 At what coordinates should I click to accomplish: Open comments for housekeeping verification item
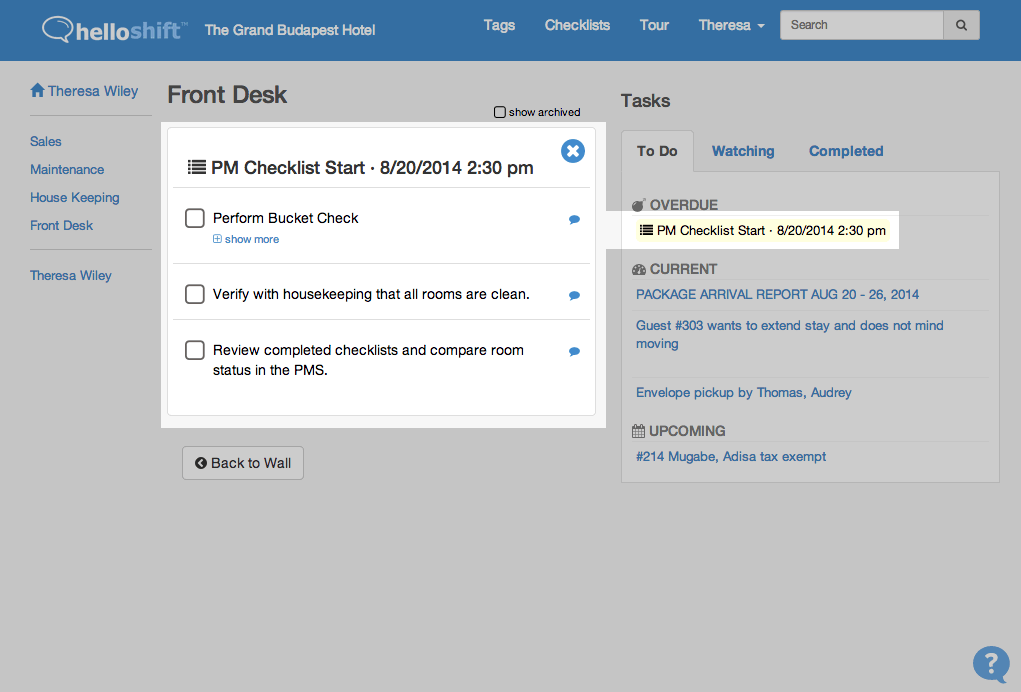[574, 296]
